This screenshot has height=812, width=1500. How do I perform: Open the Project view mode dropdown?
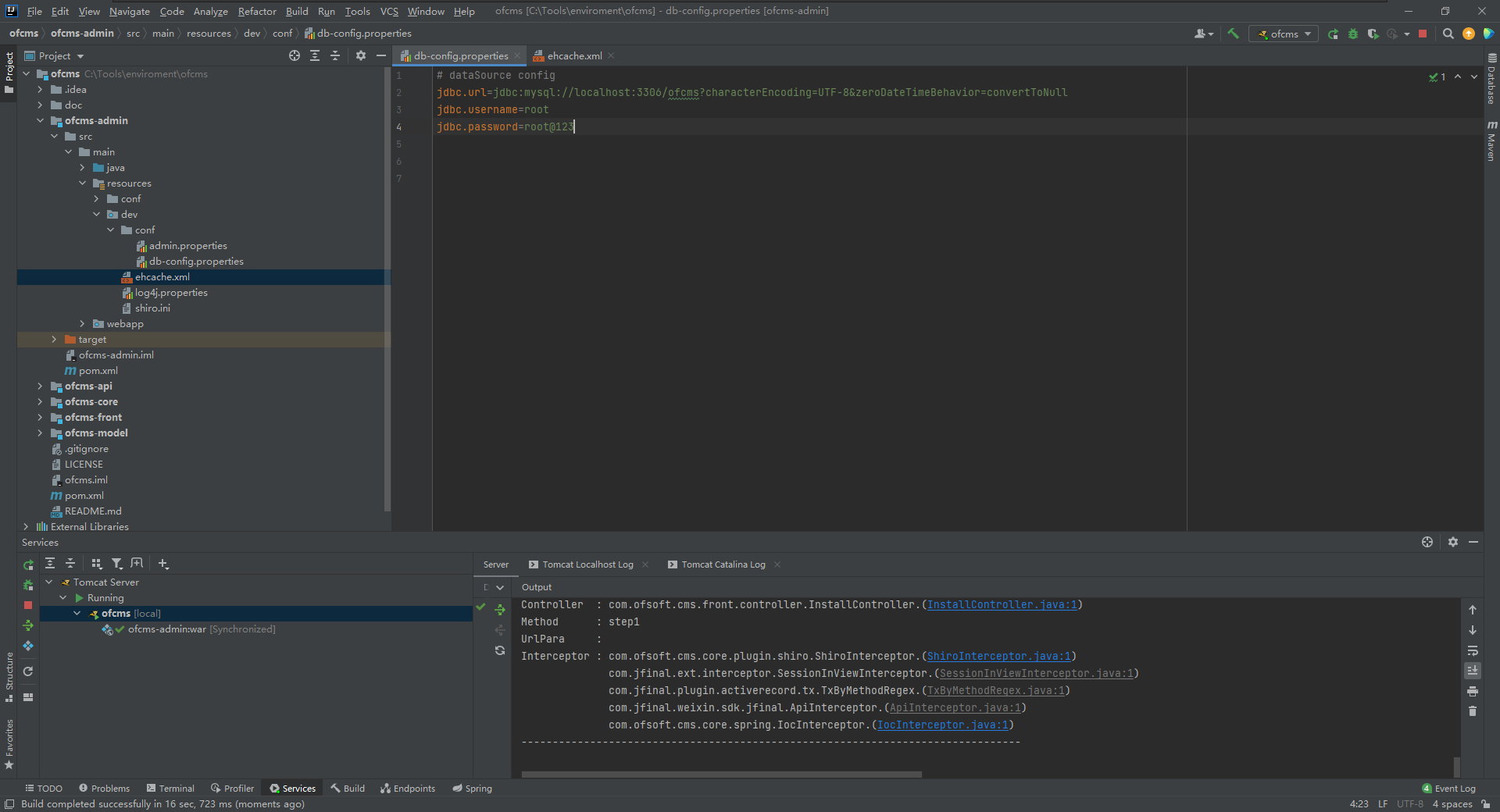coord(55,55)
